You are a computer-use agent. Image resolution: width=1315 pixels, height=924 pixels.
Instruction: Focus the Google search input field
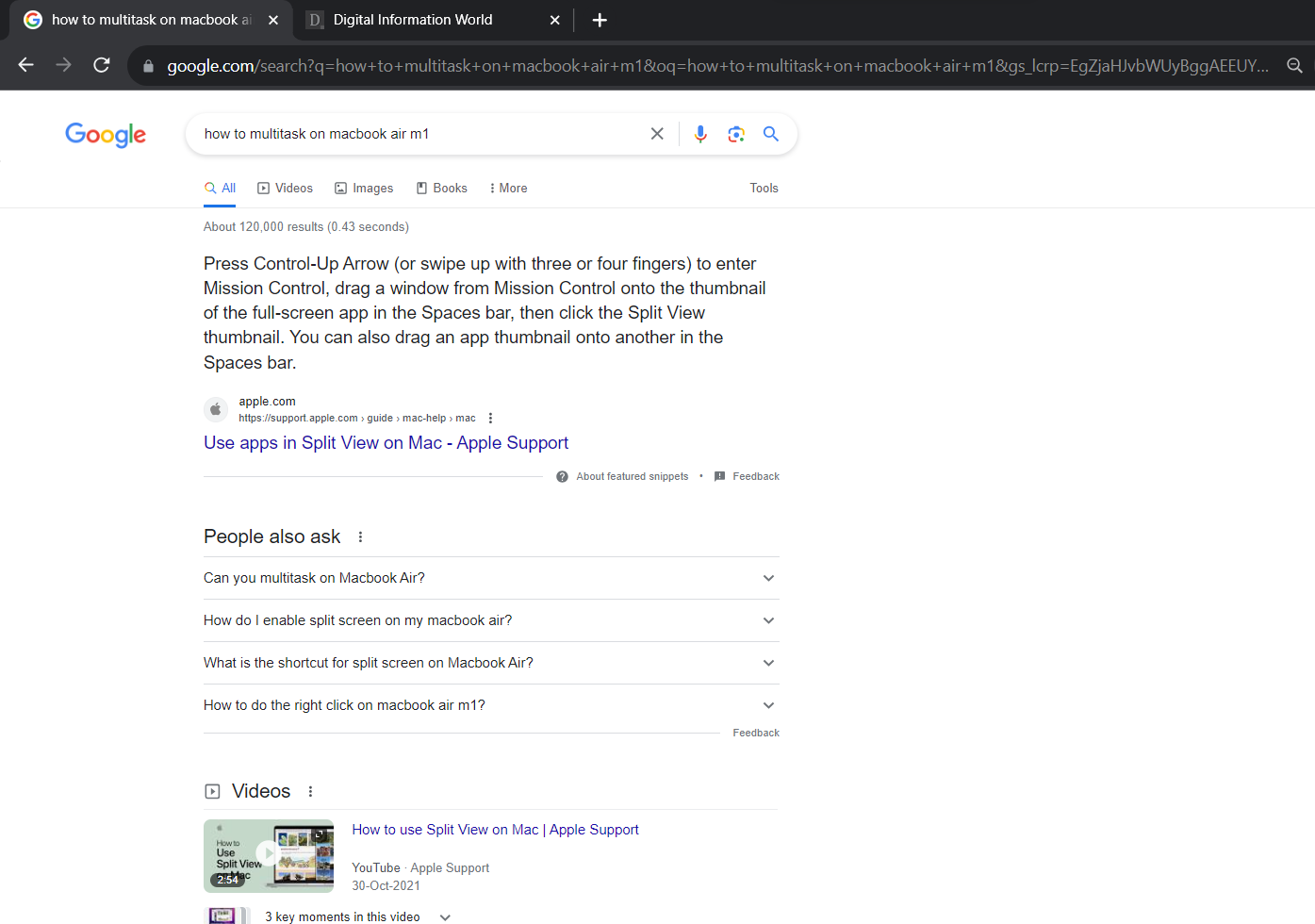[422, 134]
